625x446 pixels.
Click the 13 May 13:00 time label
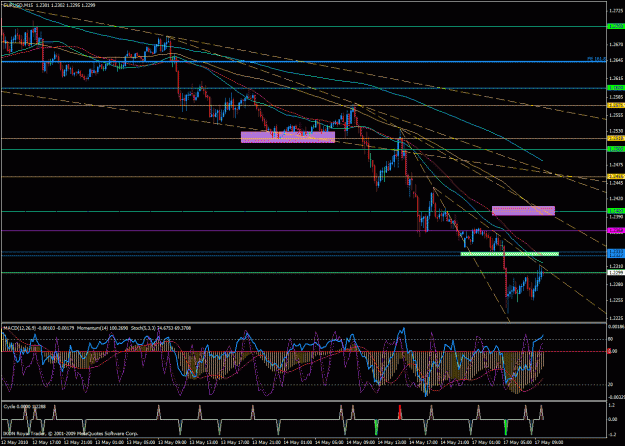pyautogui.click(x=203, y=442)
